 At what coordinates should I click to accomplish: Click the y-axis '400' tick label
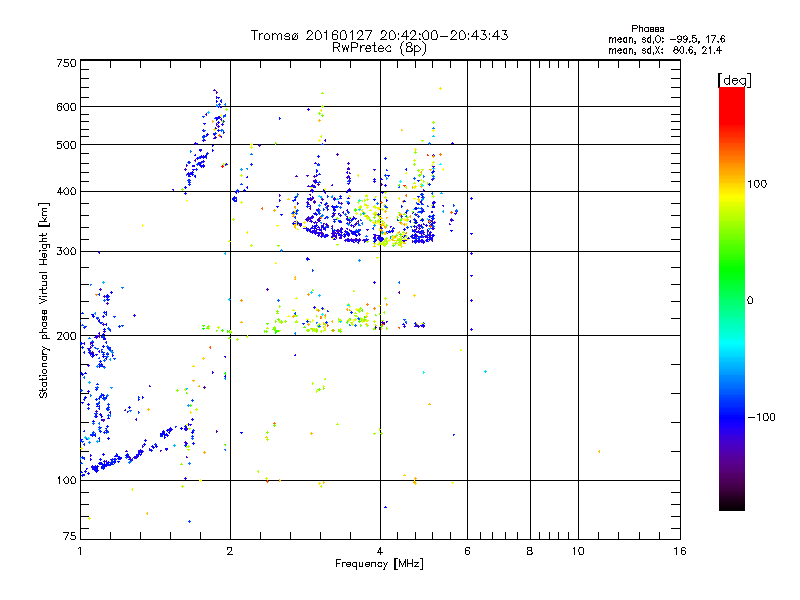pyautogui.click(x=66, y=191)
